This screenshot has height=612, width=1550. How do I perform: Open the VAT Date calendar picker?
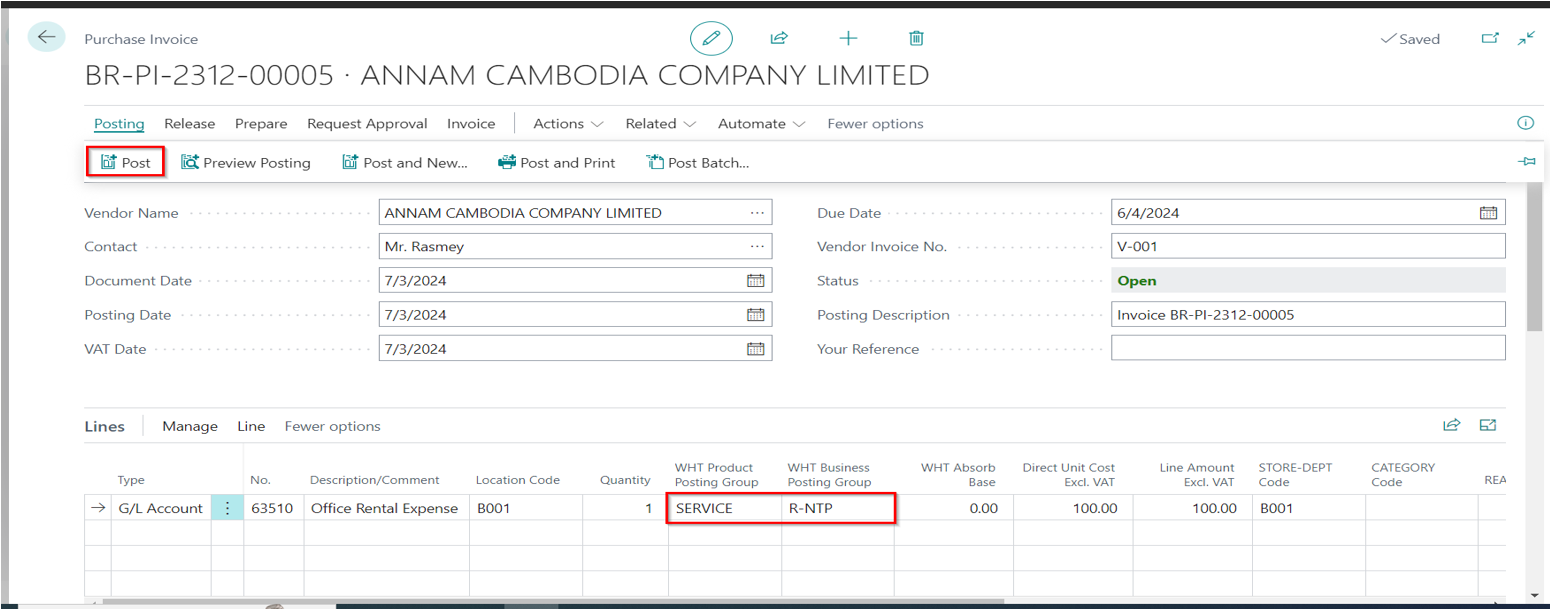click(756, 349)
